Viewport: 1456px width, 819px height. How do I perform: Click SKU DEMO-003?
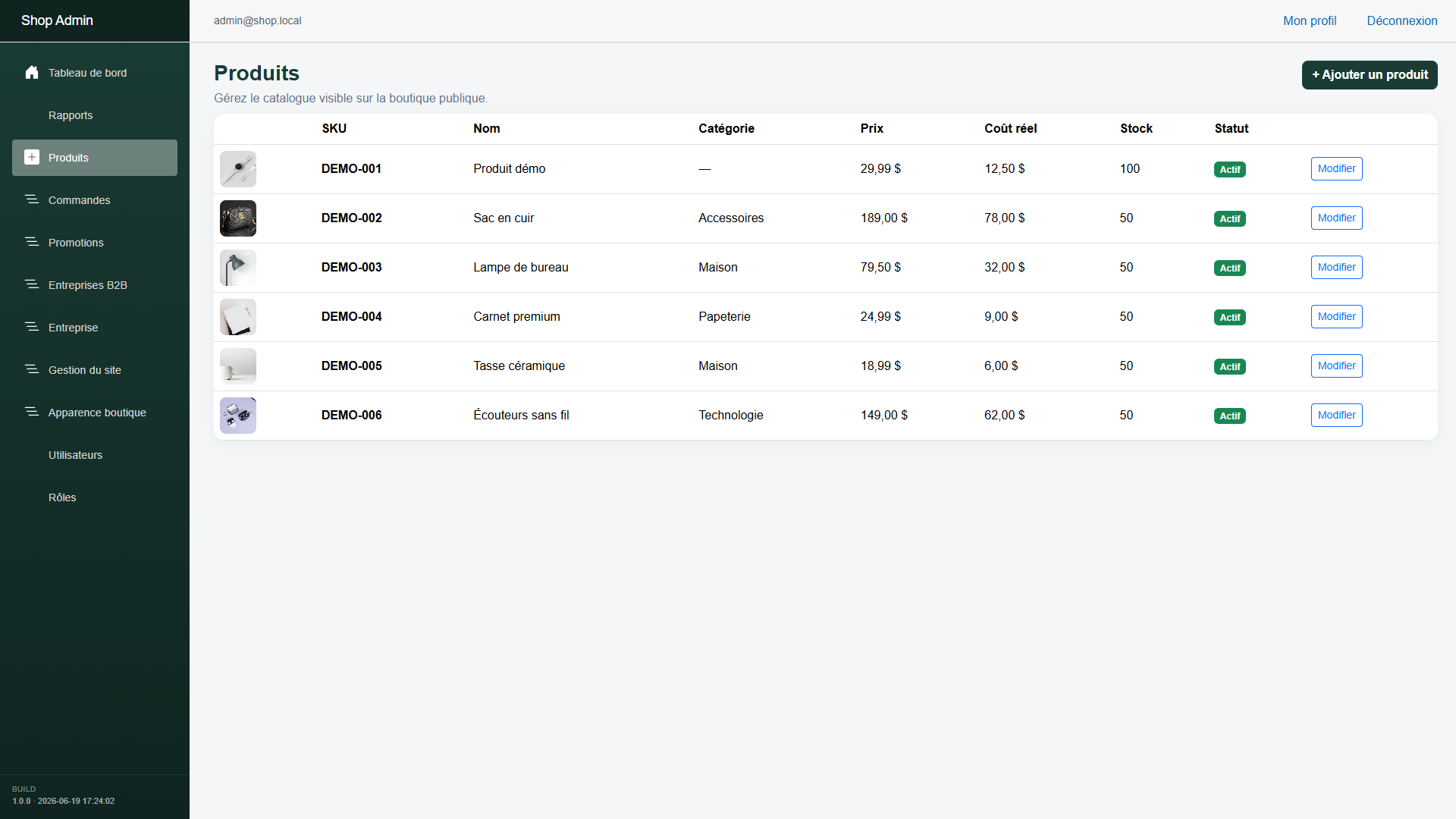point(351,267)
